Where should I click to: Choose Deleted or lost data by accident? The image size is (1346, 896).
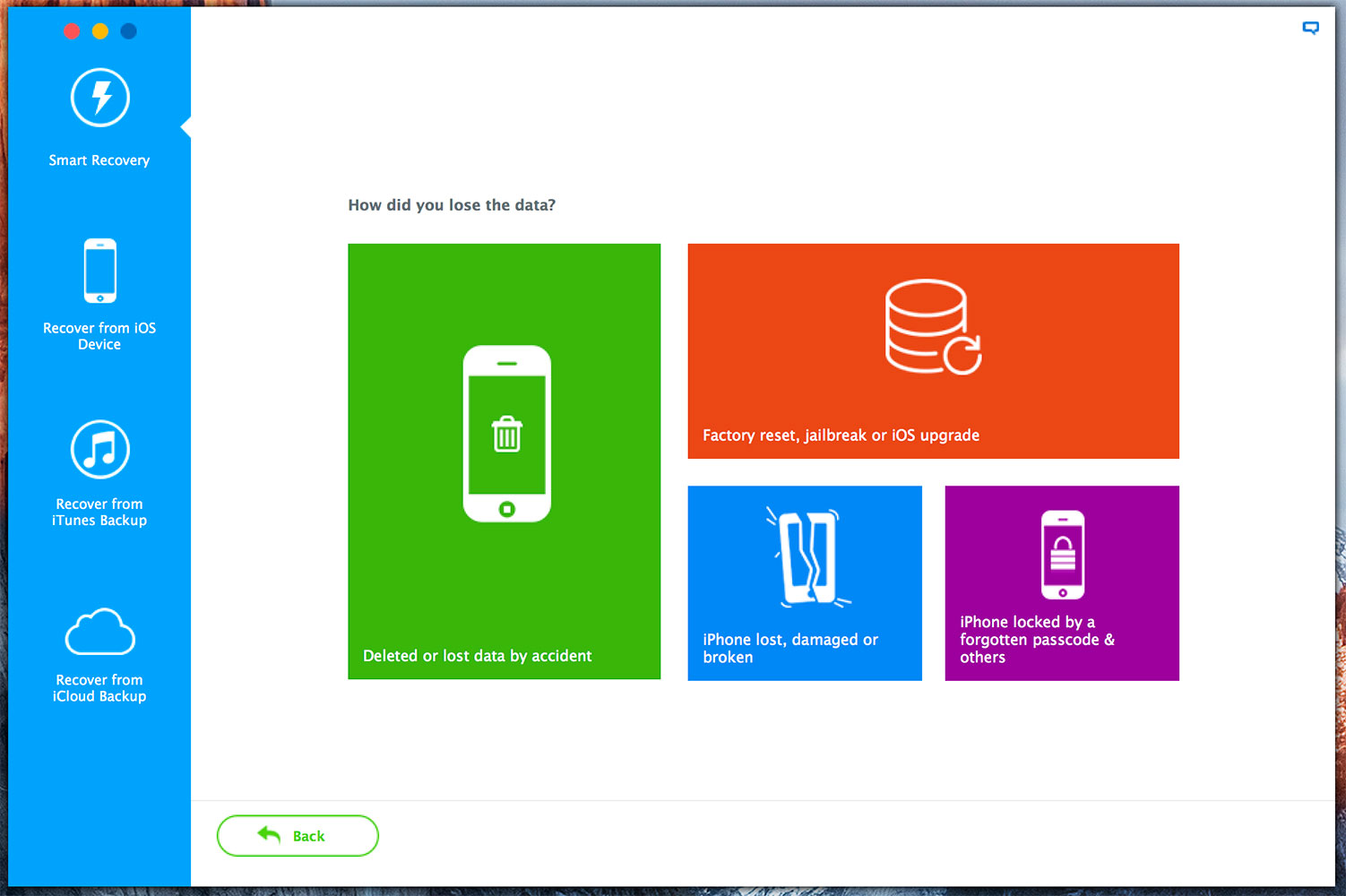click(x=505, y=461)
